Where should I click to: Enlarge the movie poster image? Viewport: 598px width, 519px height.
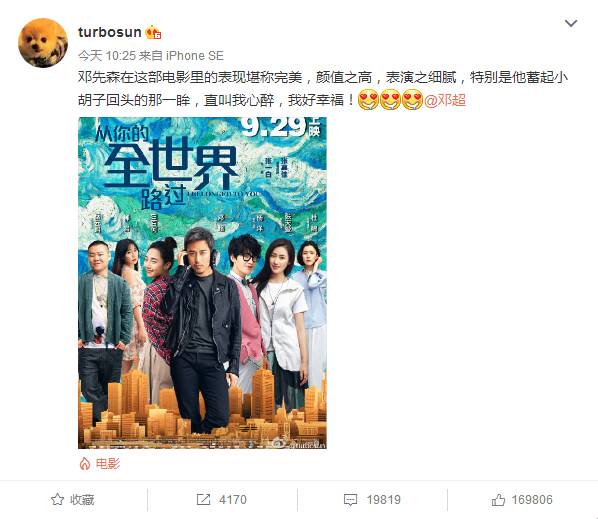[203, 283]
